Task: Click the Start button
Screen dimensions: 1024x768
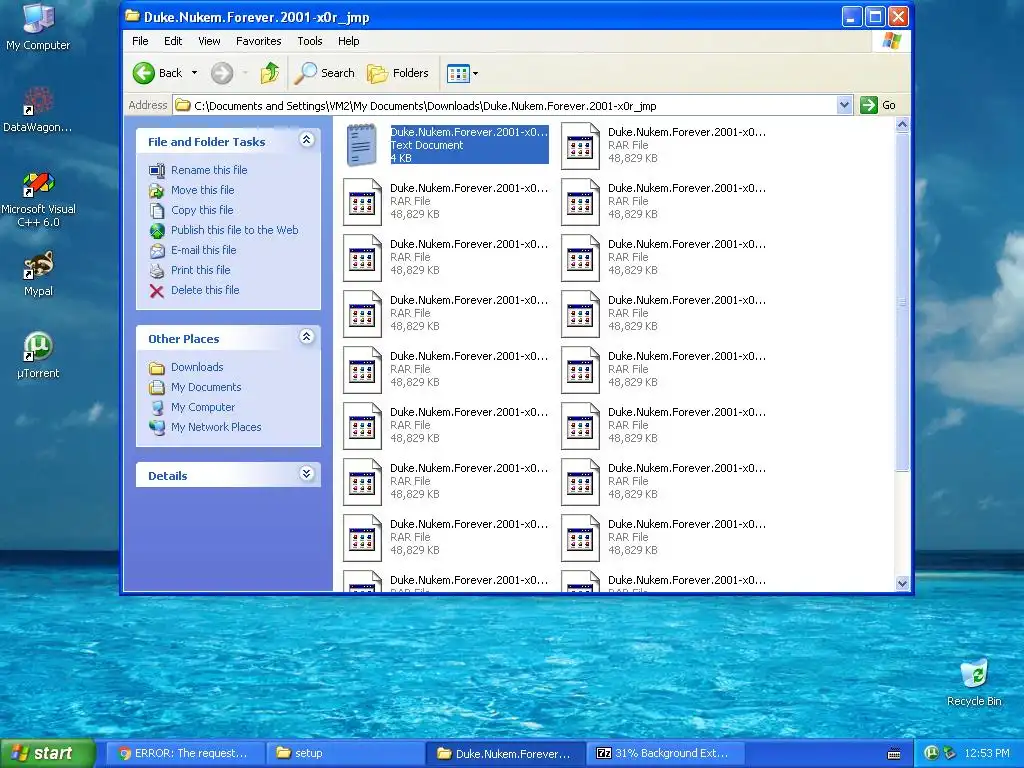Action: click(x=48, y=753)
